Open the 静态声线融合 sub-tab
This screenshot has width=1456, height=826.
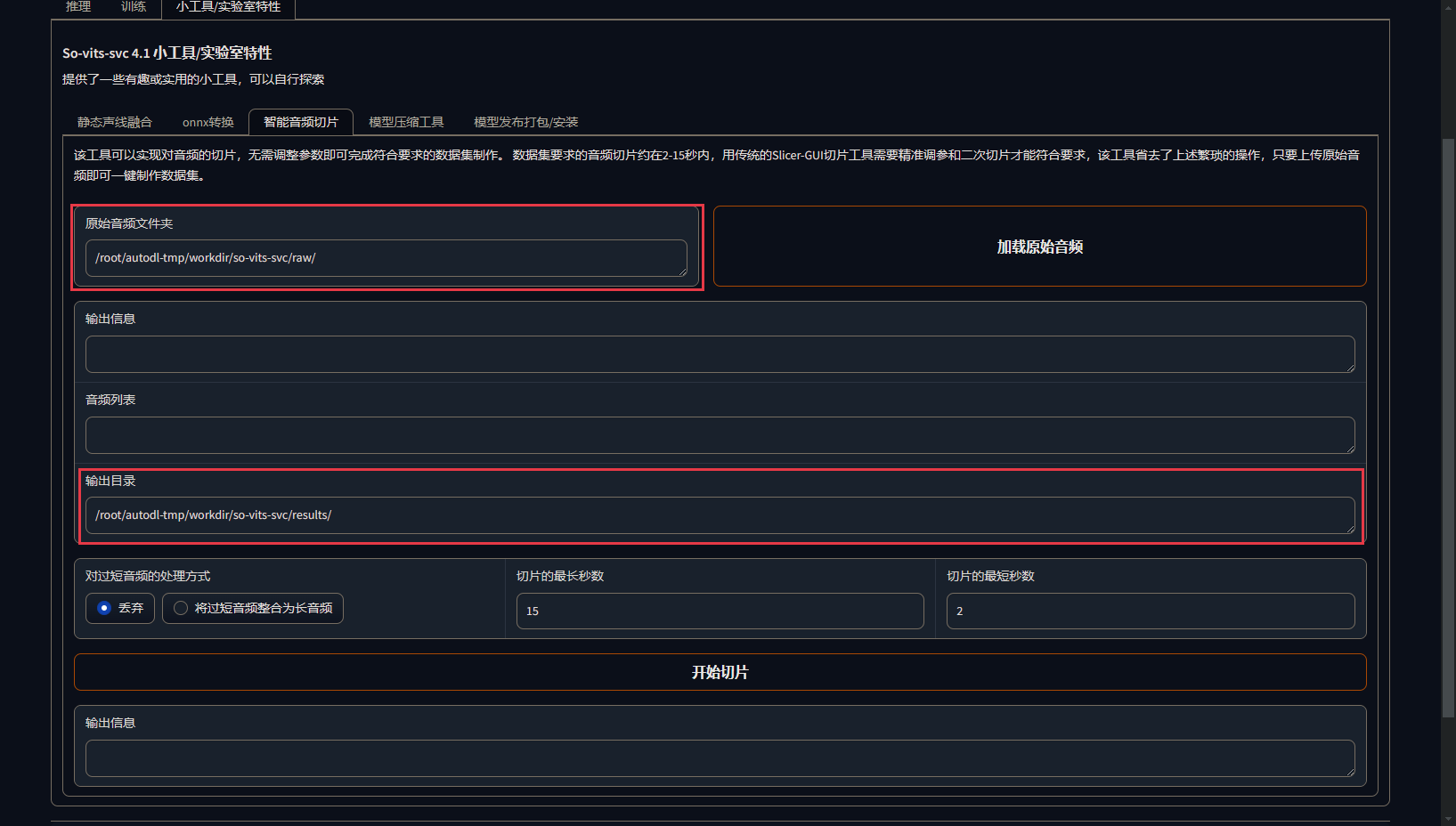click(115, 122)
